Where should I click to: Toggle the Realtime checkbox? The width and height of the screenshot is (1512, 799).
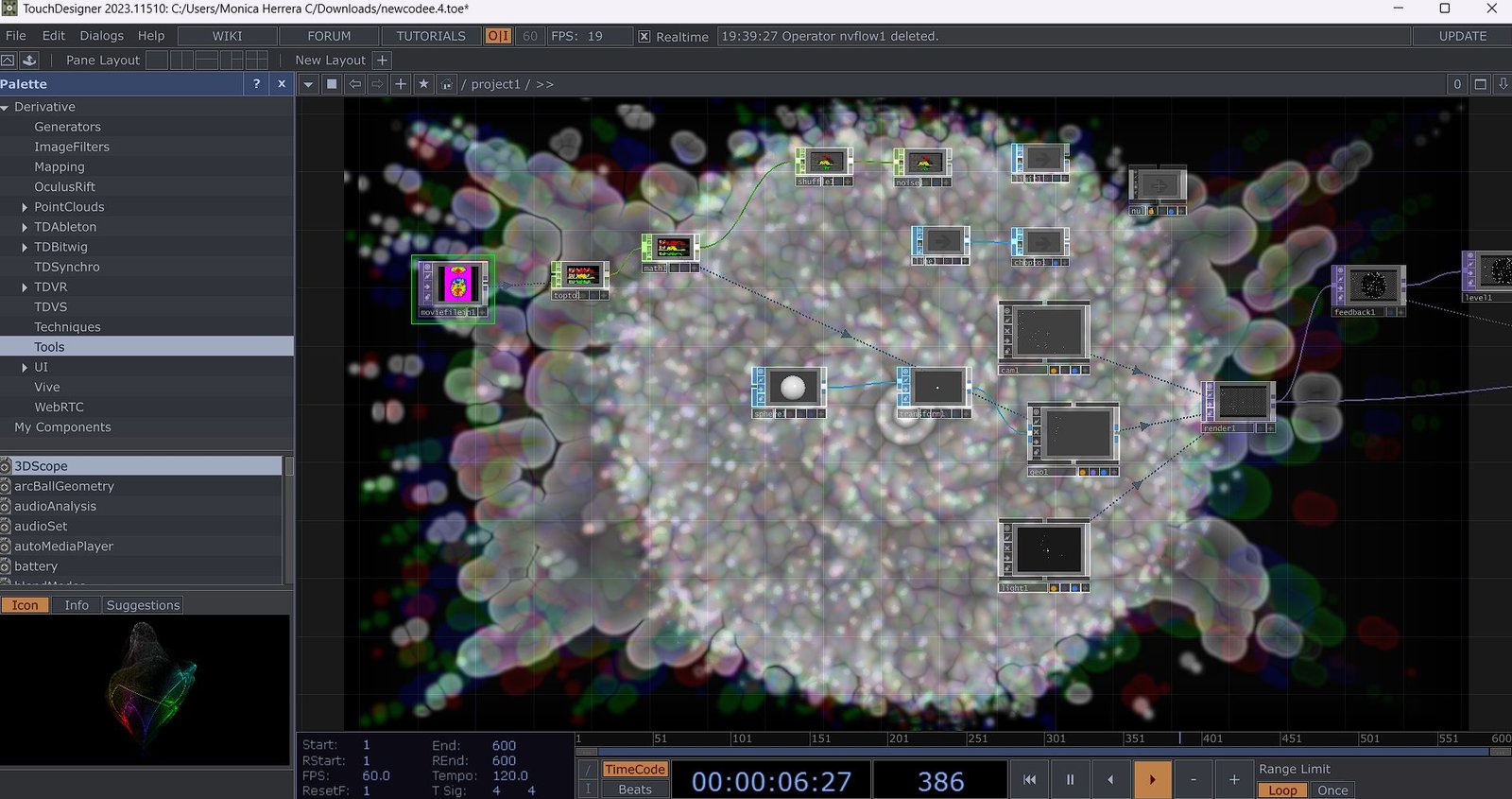pos(644,37)
